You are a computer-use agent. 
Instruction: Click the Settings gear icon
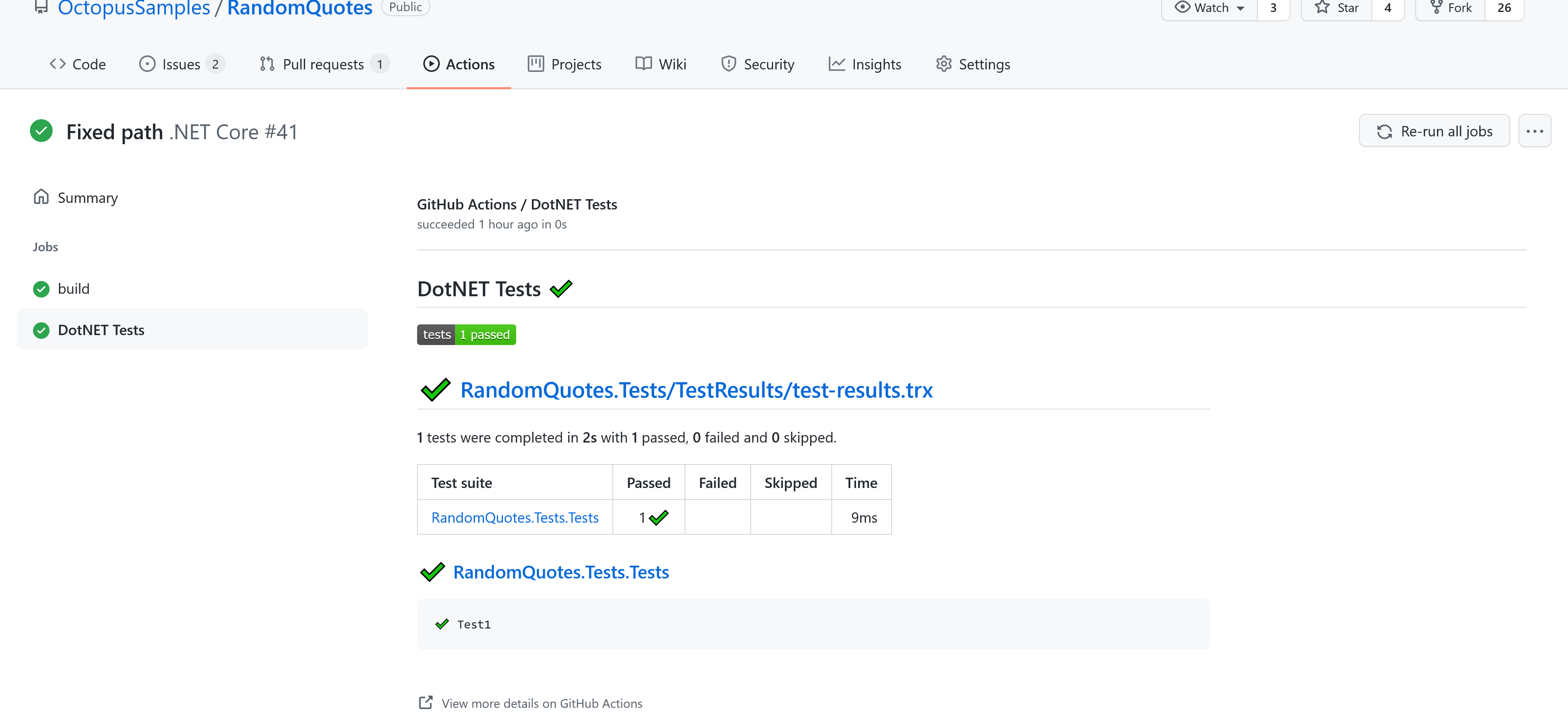[x=944, y=63]
